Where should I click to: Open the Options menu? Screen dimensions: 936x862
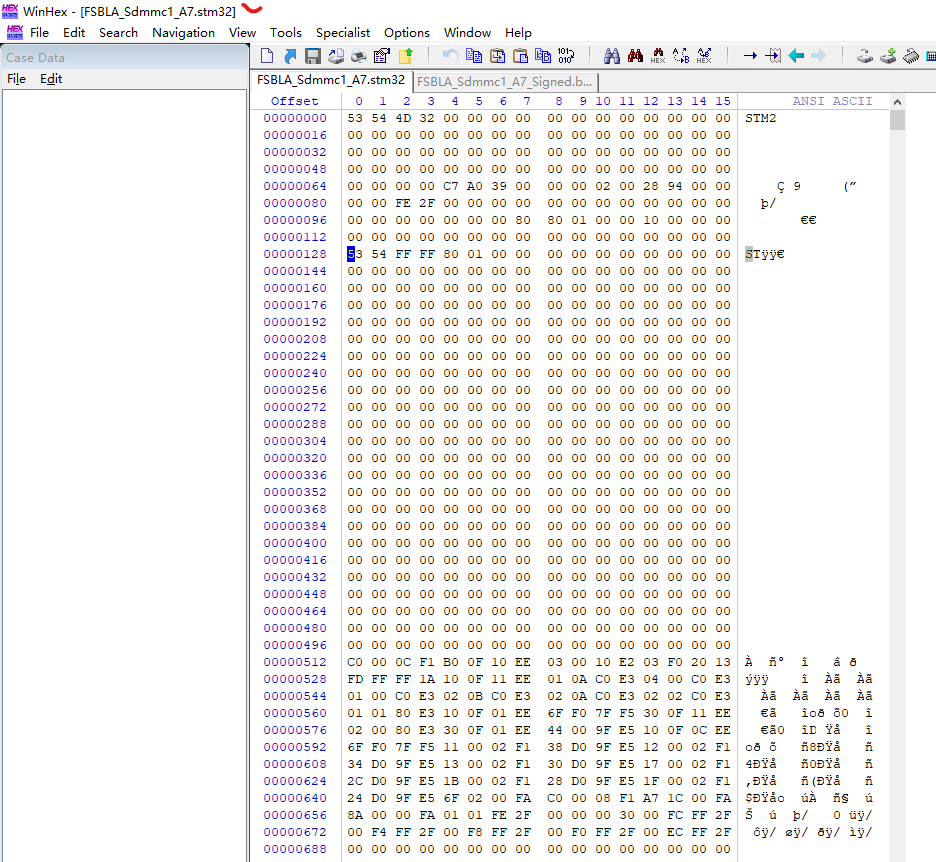[x=406, y=32]
